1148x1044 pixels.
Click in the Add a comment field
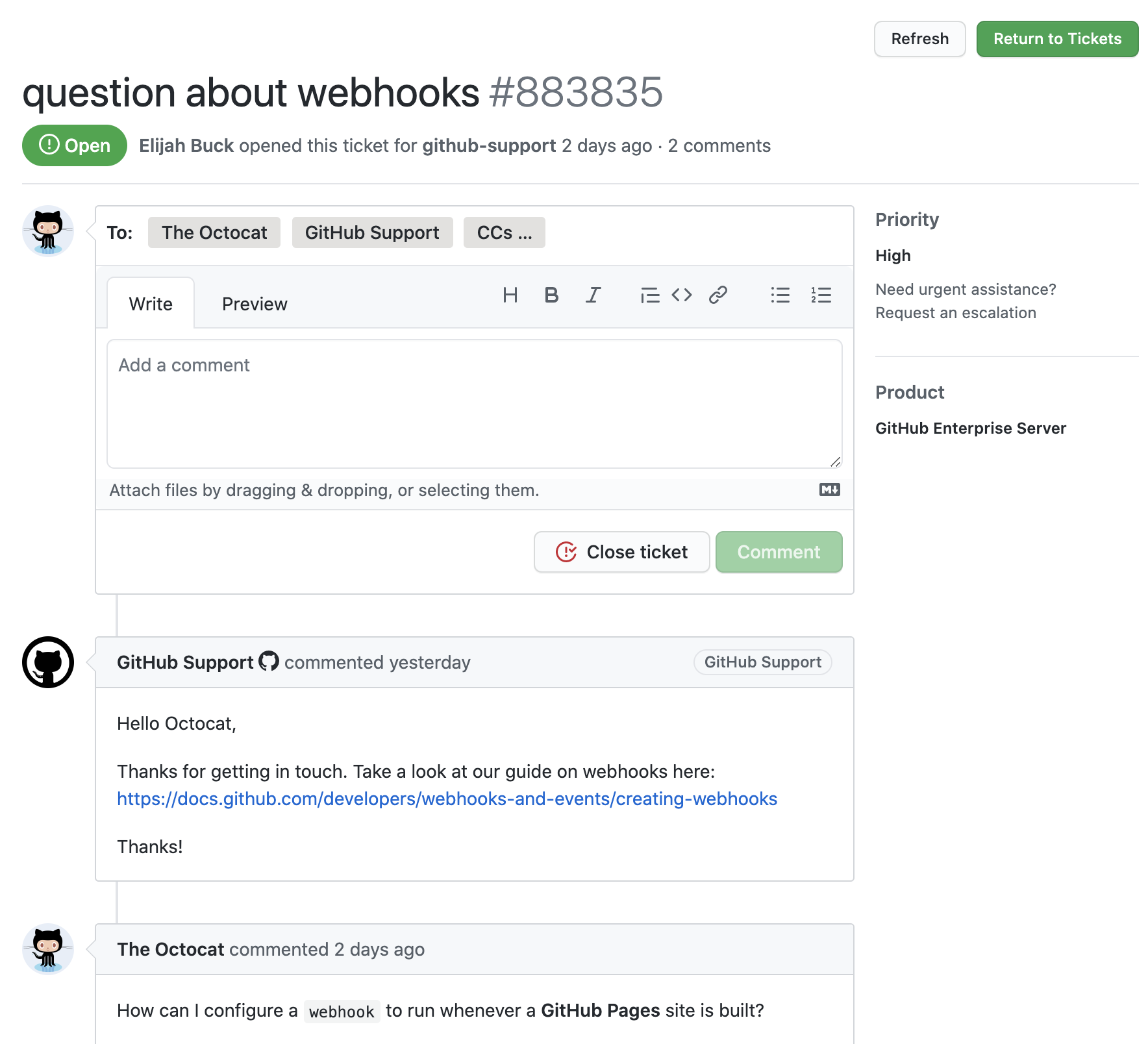[475, 404]
